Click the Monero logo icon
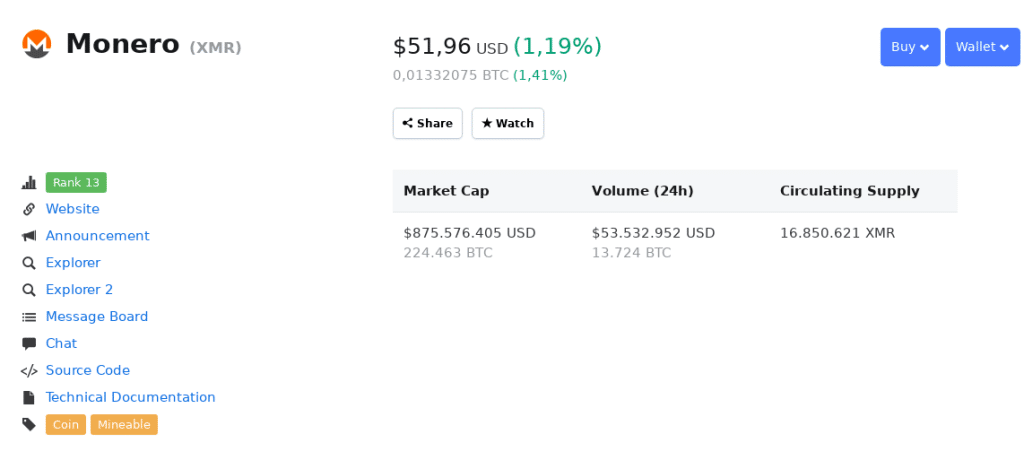The image size is (1024, 460). (x=37, y=44)
